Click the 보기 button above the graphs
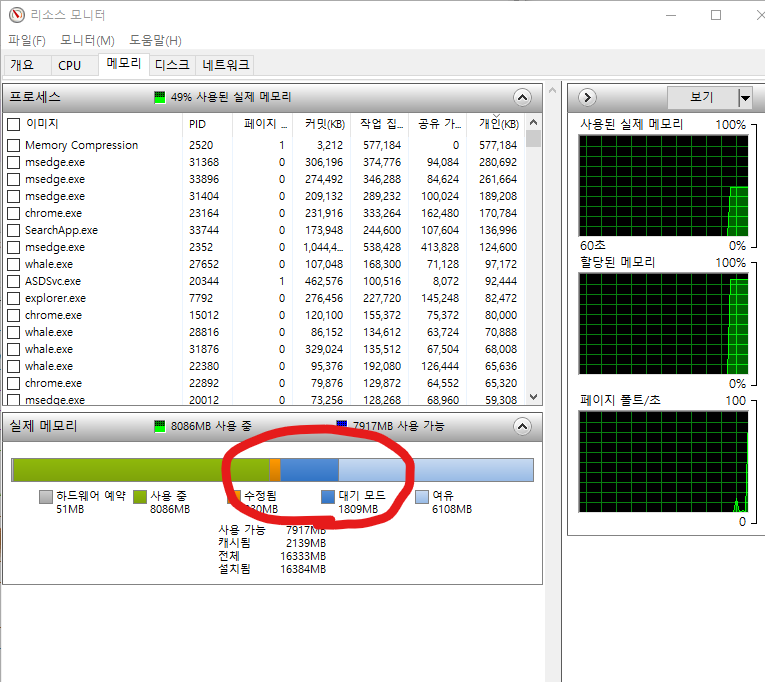The image size is (765, 682). 701,98
